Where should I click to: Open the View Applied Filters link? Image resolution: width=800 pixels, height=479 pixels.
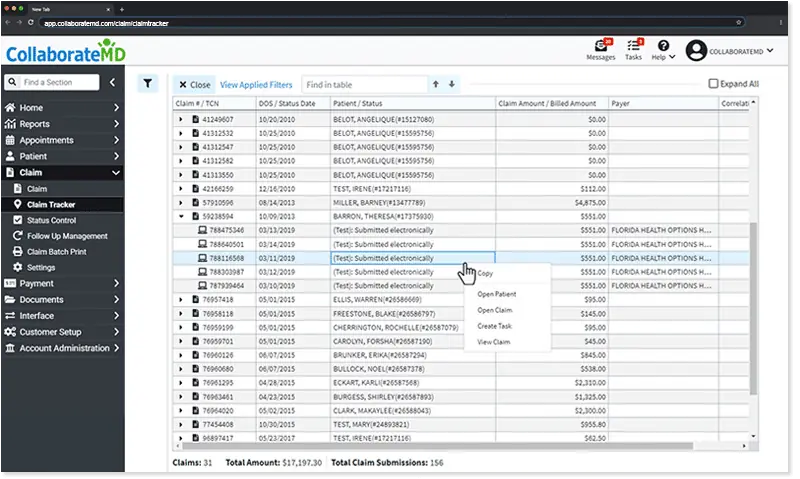pos(256,85)
